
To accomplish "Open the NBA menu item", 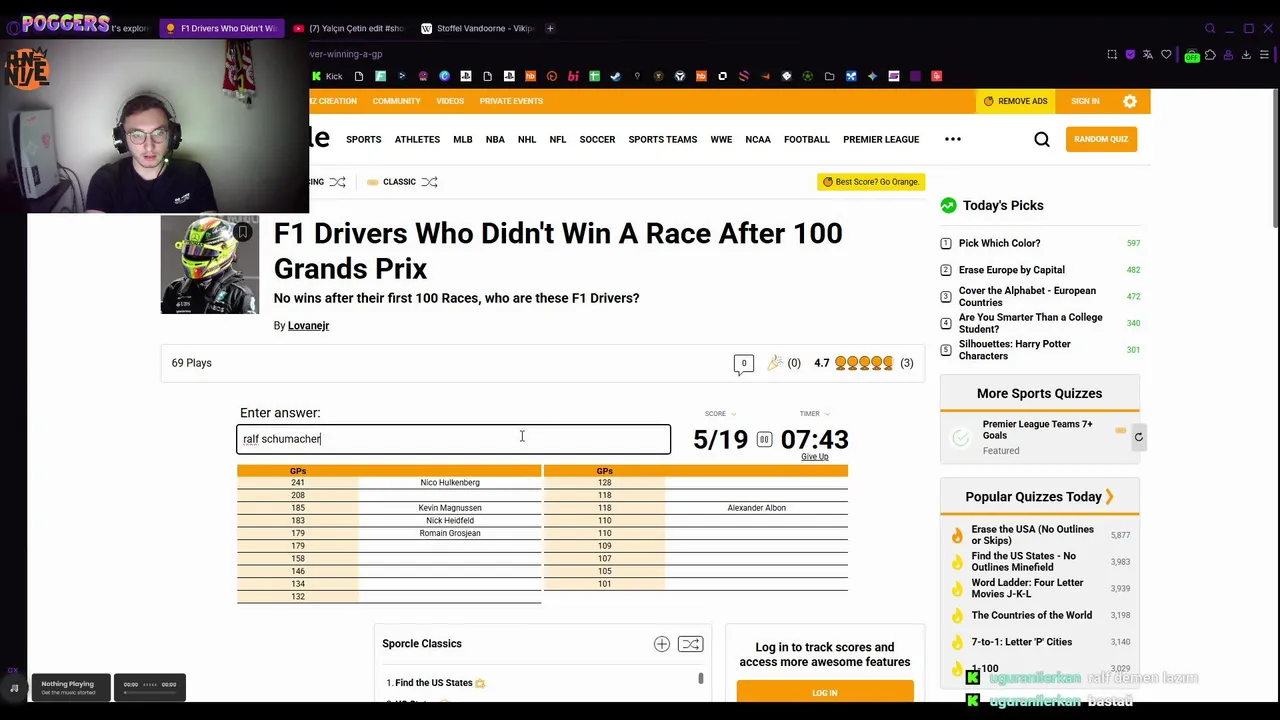I will [x=495, y=139].
